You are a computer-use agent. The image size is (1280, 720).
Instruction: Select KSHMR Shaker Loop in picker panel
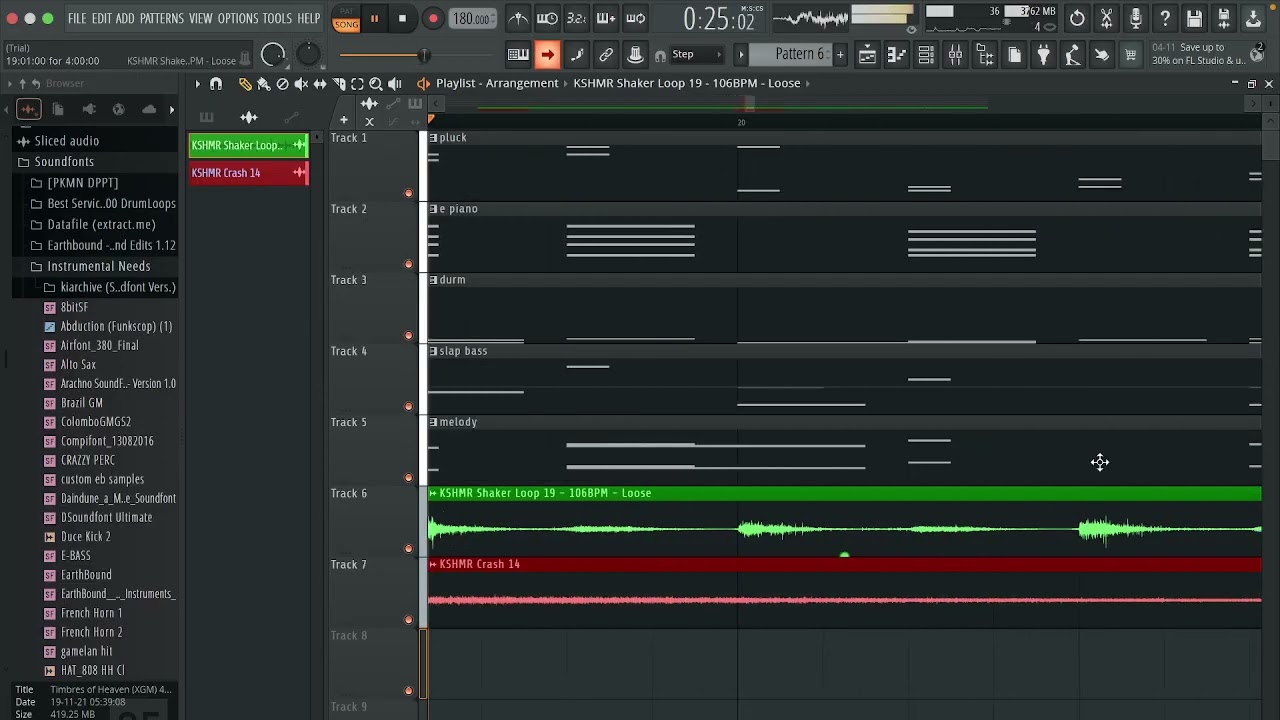249,145
